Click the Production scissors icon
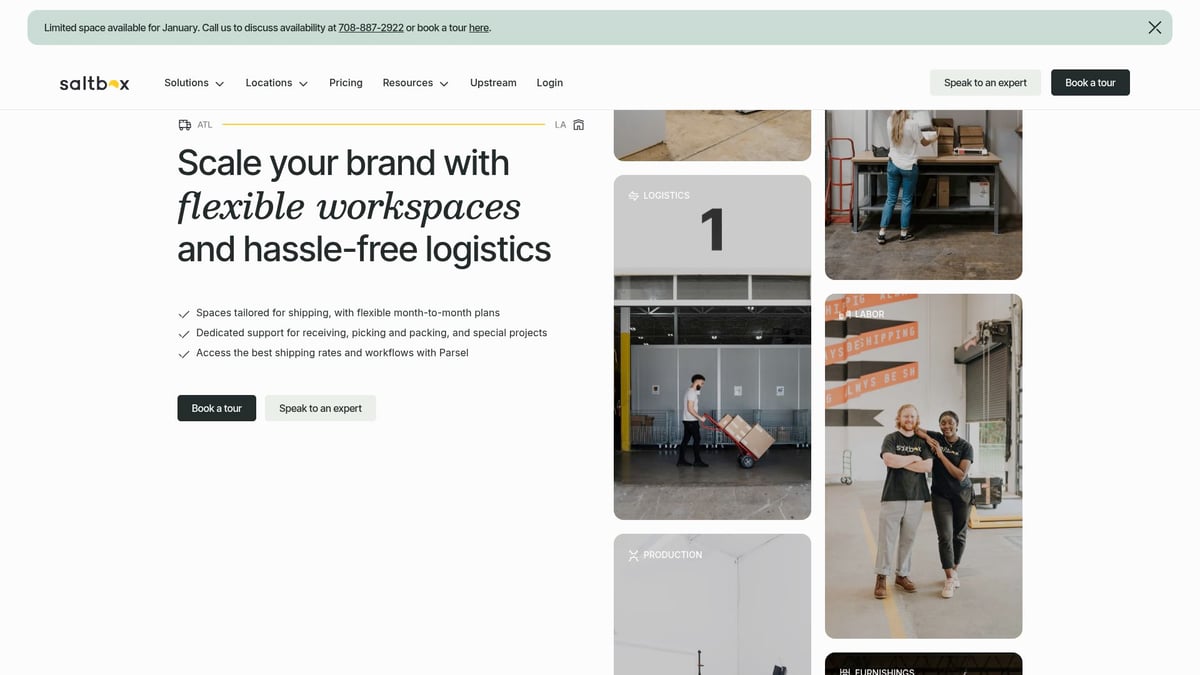The image size is (1200, 675). pyautogui.click(x=632, y=554)
